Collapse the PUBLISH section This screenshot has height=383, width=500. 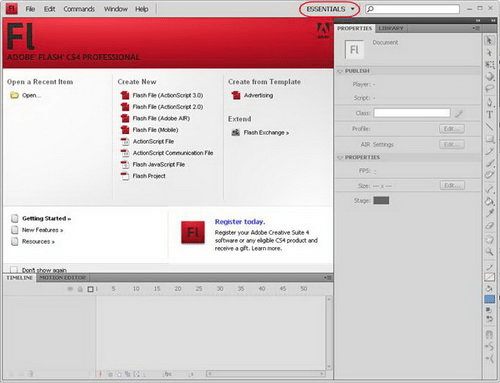(x=340, y=71)
